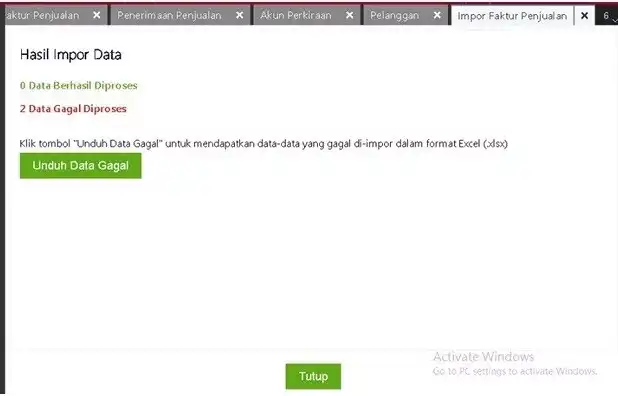Close the Akun Perkiraan tab

click(x=349, y=15)
